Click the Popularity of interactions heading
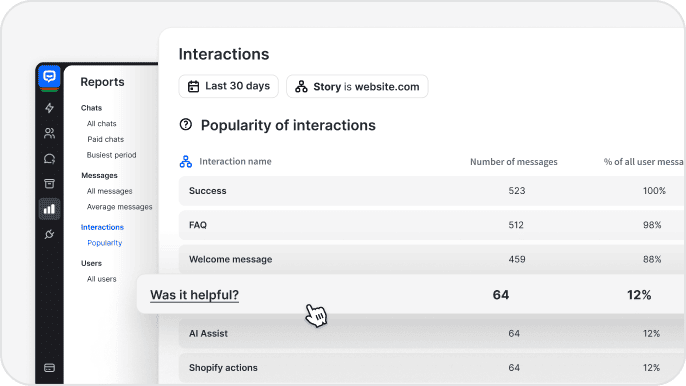Viewport: 686px width, 386px height. [288, 125]
